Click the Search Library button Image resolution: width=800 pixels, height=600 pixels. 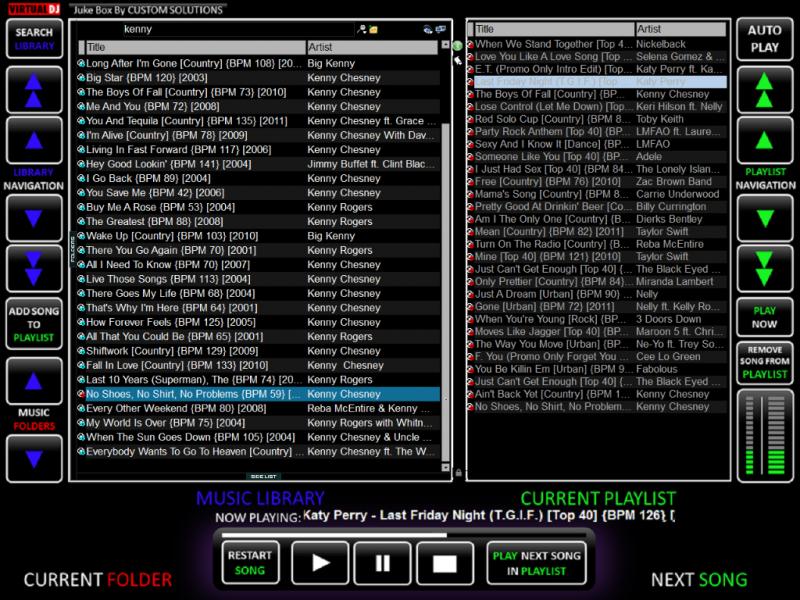[34, 39]
